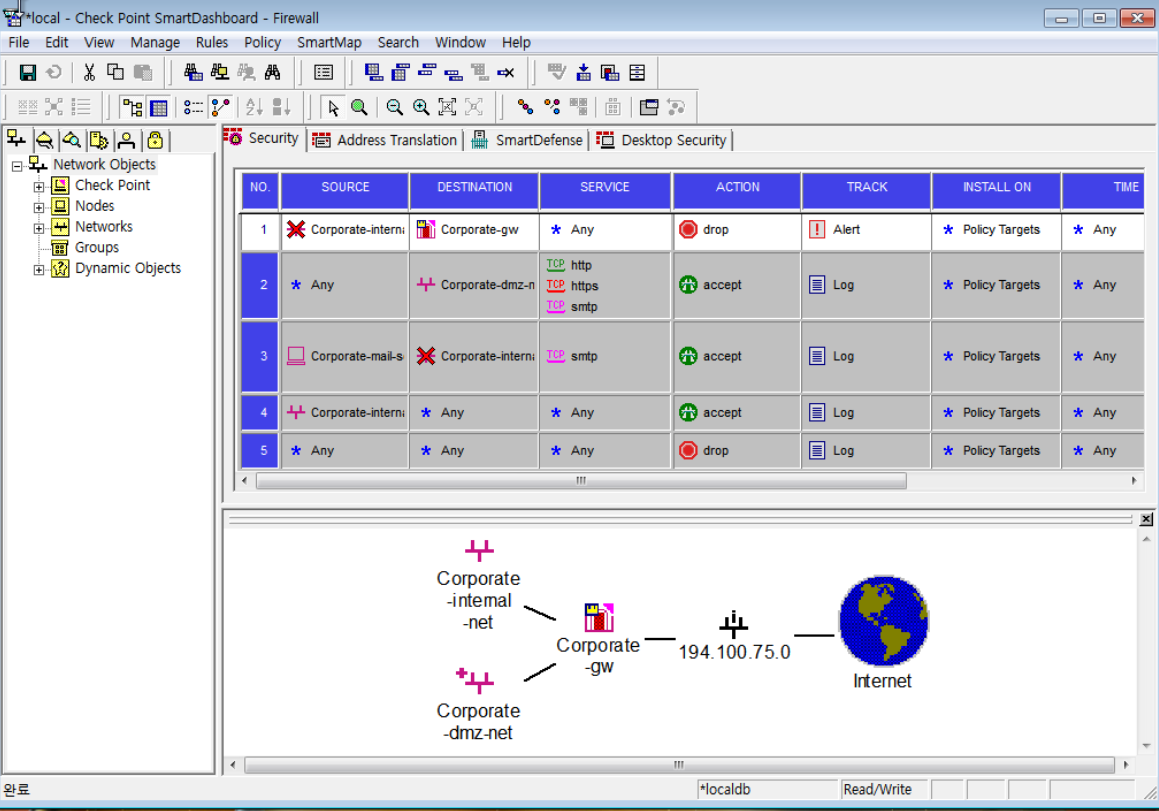
Task: Open the Policy menu
Action: (262, 42)
